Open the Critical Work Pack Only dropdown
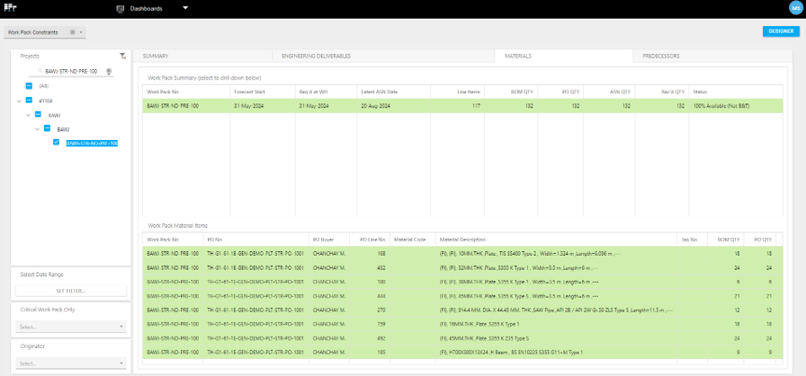 click(x=71, y=327)
